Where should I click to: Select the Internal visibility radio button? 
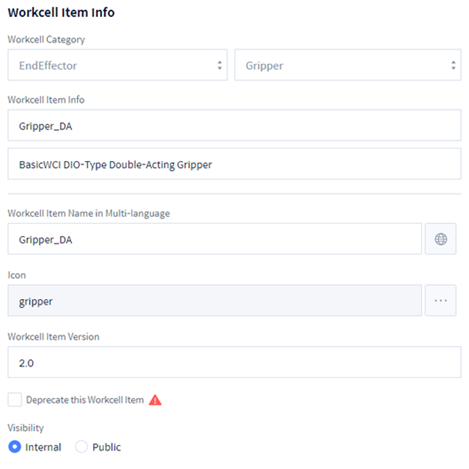click(x=15, y=447)
